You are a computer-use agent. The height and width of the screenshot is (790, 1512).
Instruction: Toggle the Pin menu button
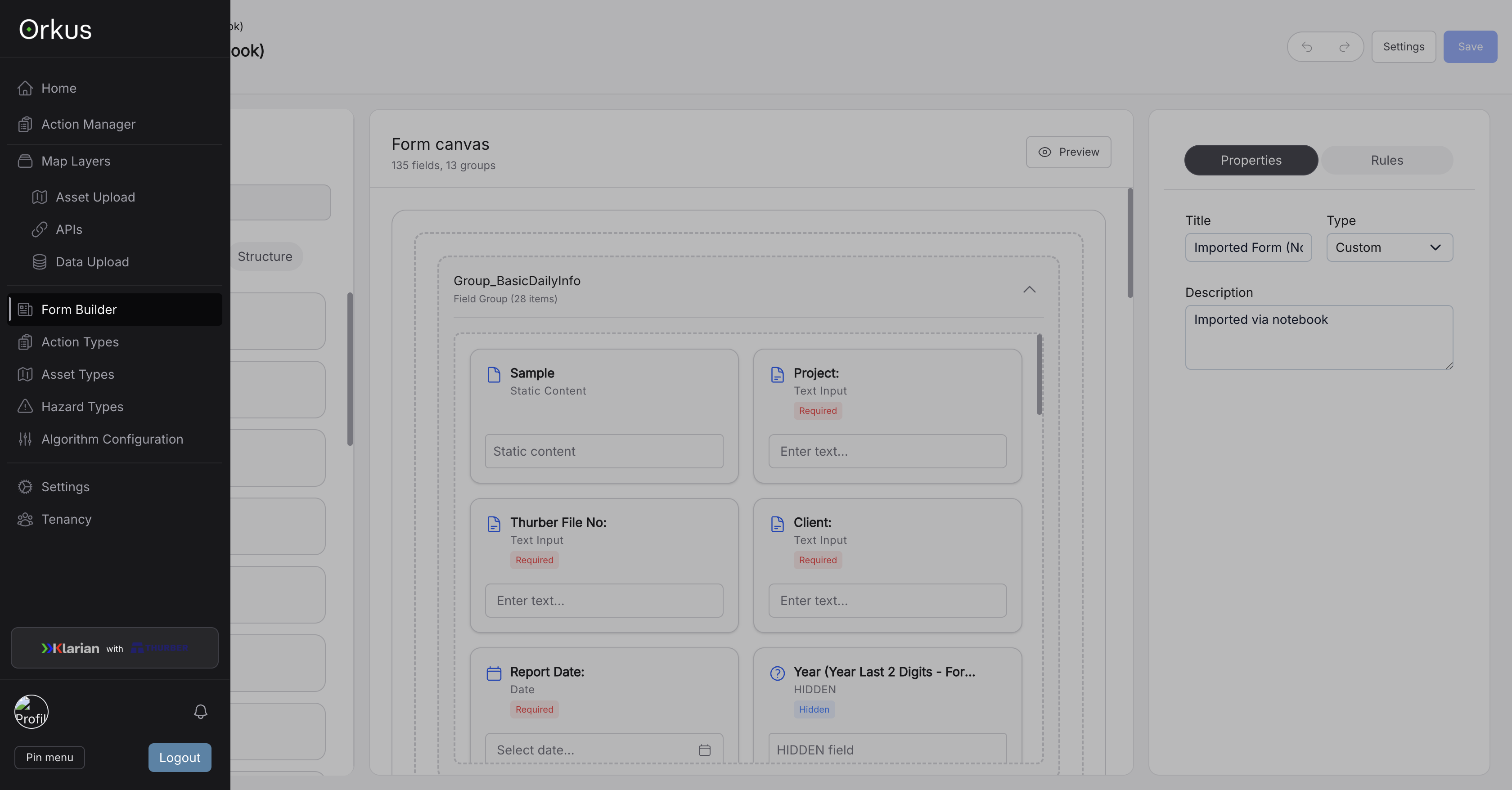click(49, 757)
